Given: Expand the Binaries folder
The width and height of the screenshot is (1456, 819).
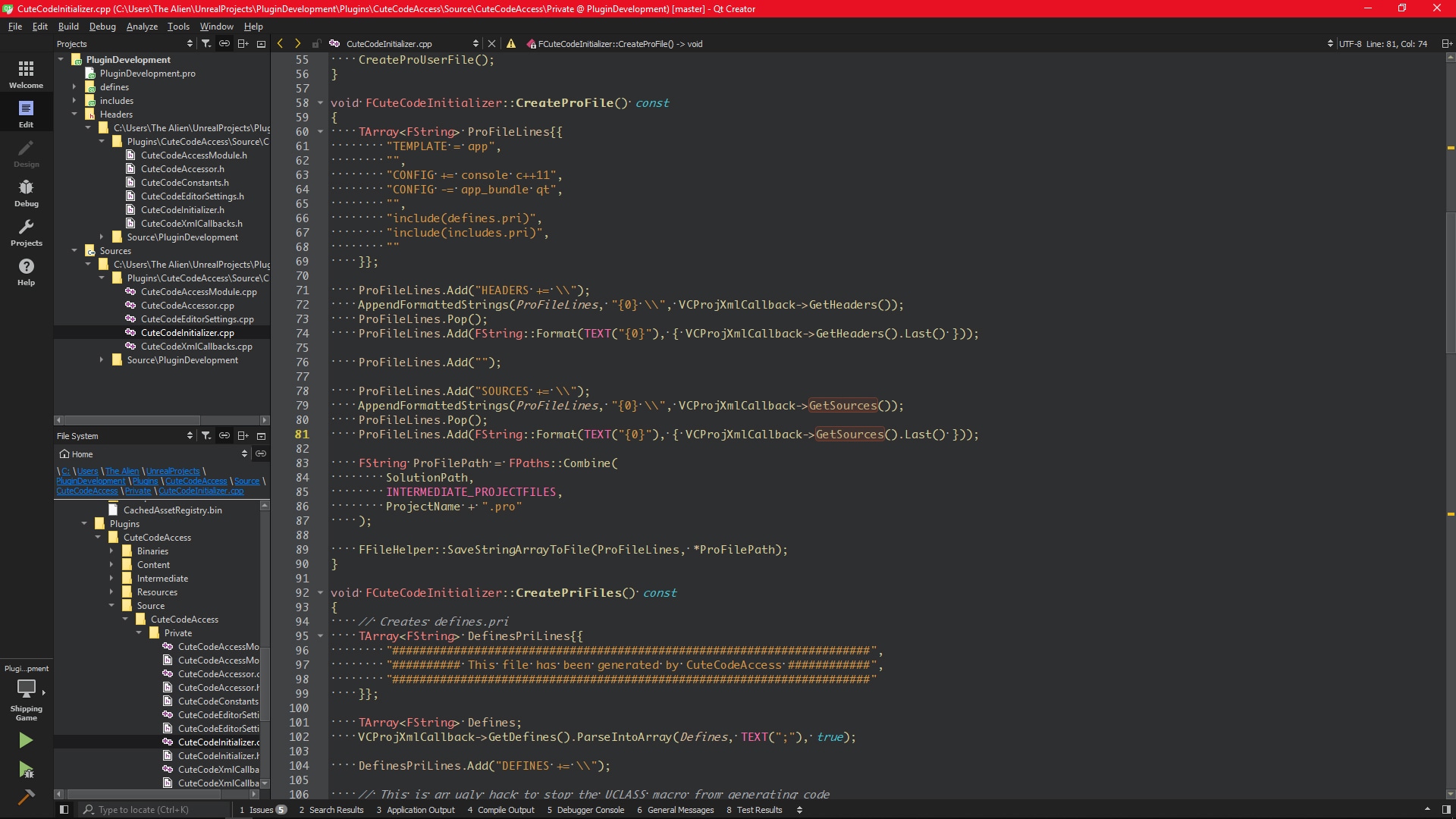Looking at the screenshot, I should coord(110,551).
